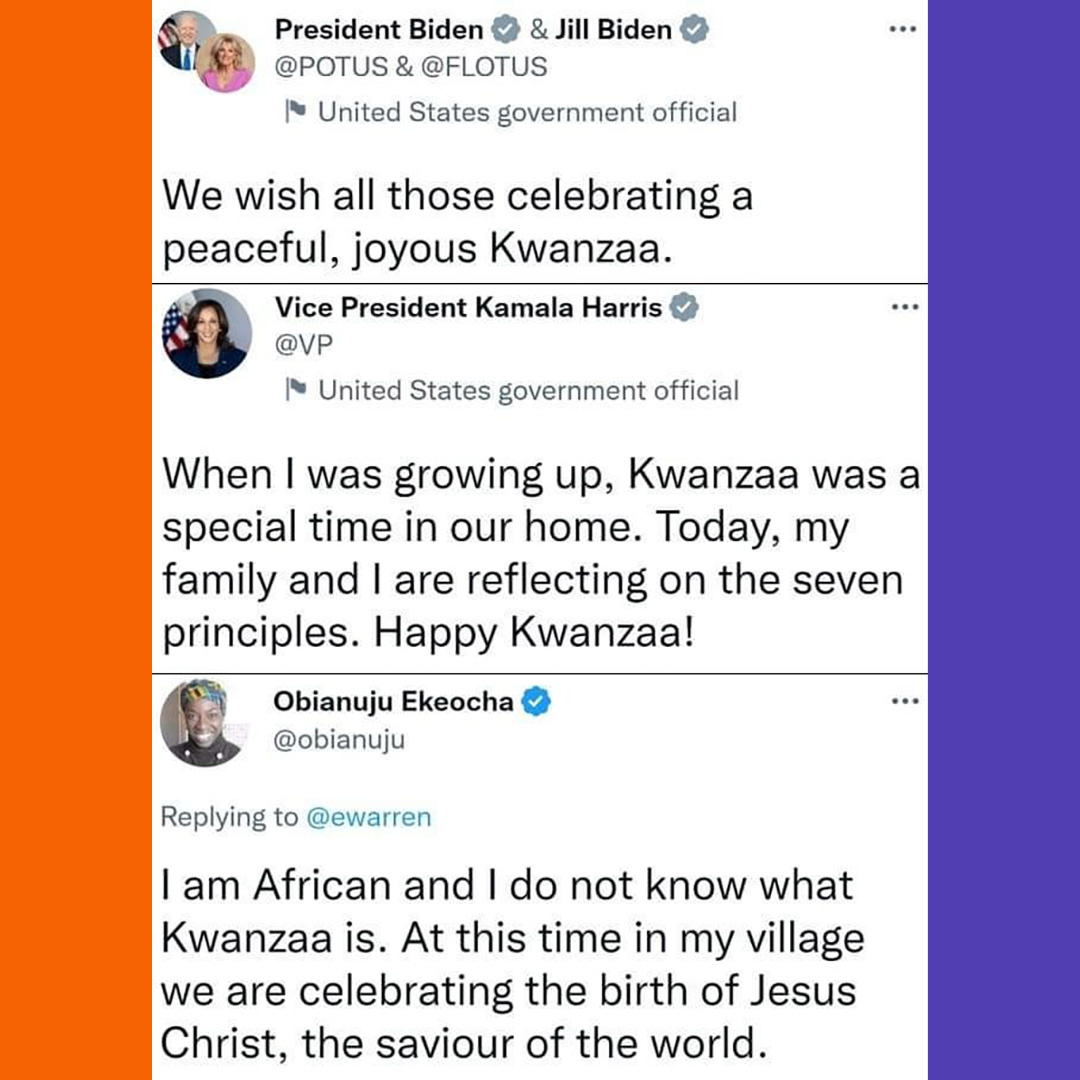This screenshot has width=1080, height=1080.
Task: Click the government flag icon under @VP
Action: click(x=296, y=389)
